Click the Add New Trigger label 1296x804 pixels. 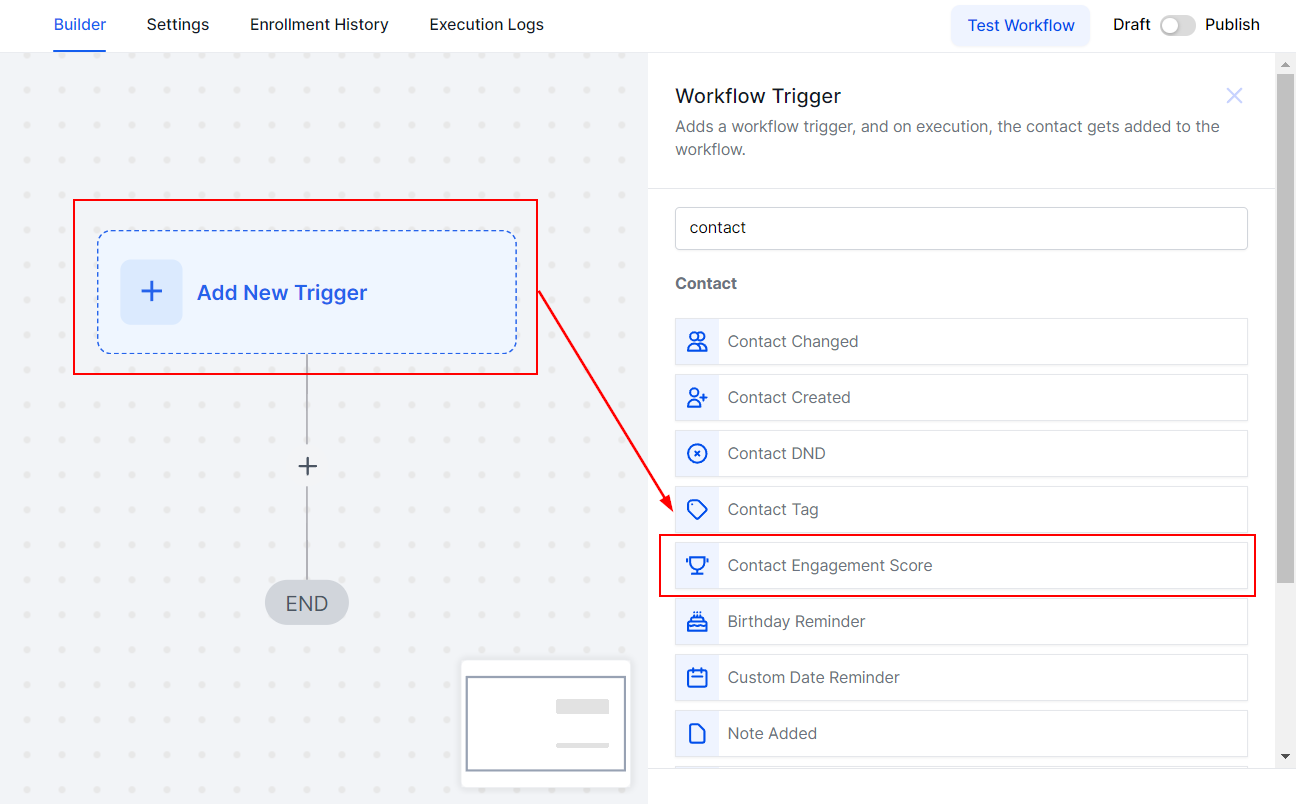(x=282, y=293)
